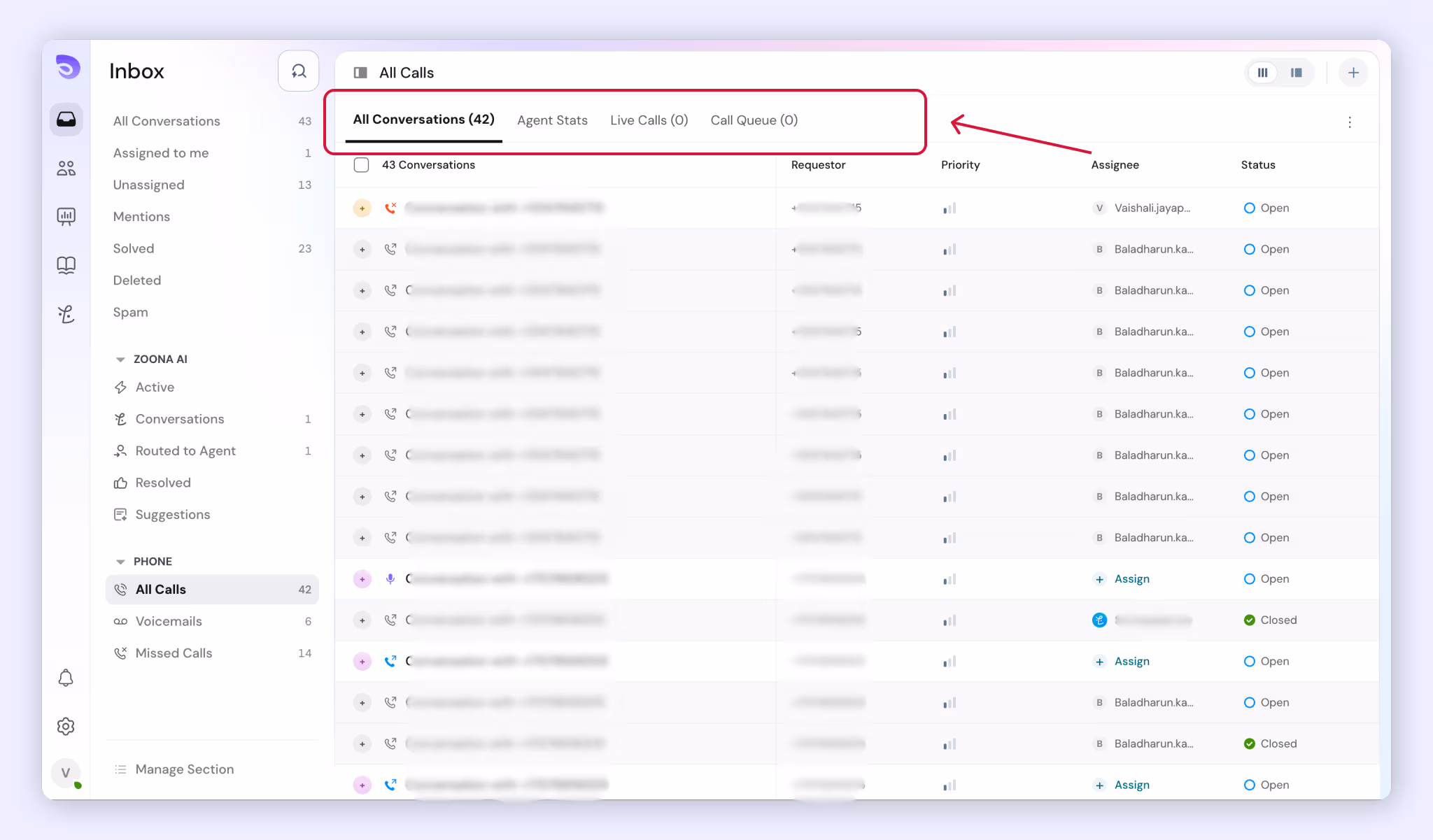Open Deleted view
Viewport: 1433px width, 840px height.
212,280
